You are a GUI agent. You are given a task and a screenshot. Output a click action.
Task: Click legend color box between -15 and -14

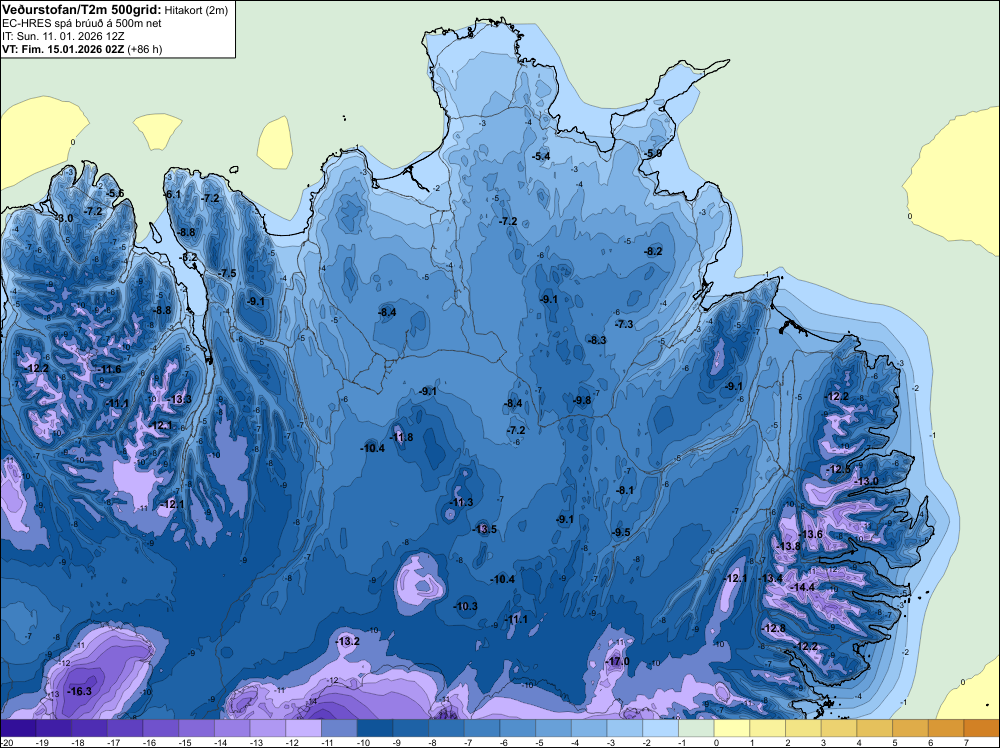[196, 728]
